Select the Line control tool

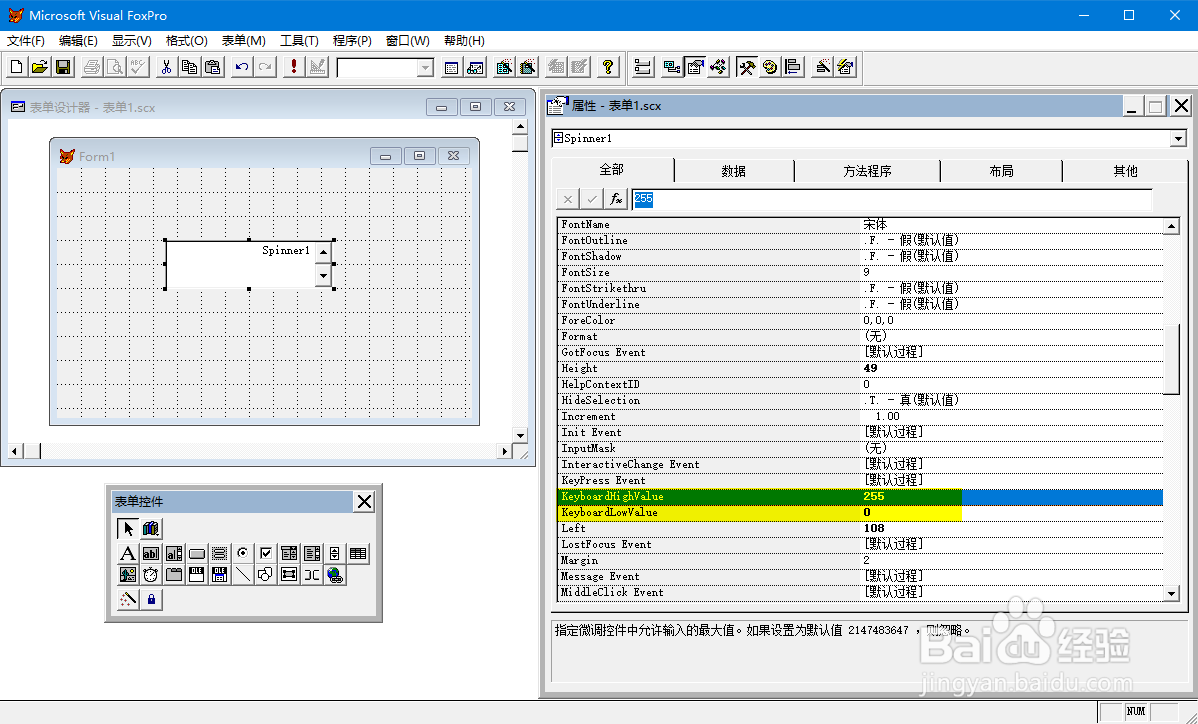(242, 574)
